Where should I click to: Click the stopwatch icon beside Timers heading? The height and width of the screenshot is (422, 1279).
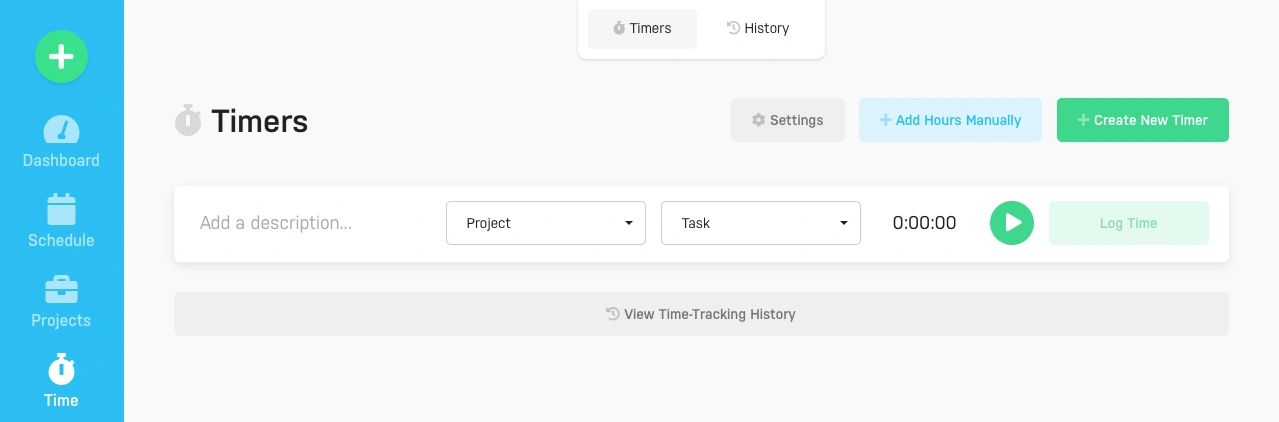pos(188,121)
